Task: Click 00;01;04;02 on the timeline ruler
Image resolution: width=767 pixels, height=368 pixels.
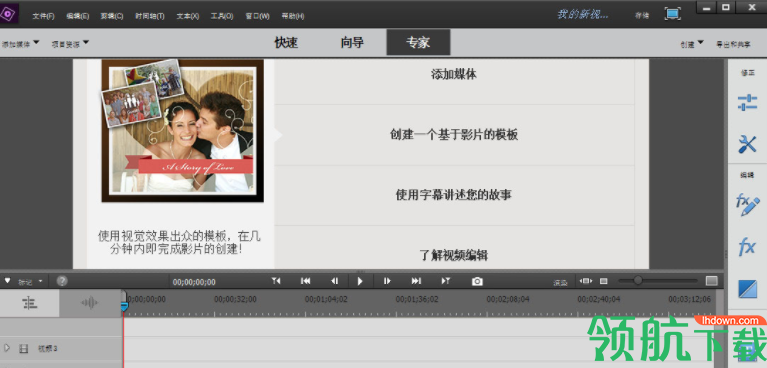Action: (x=326, y=299)
